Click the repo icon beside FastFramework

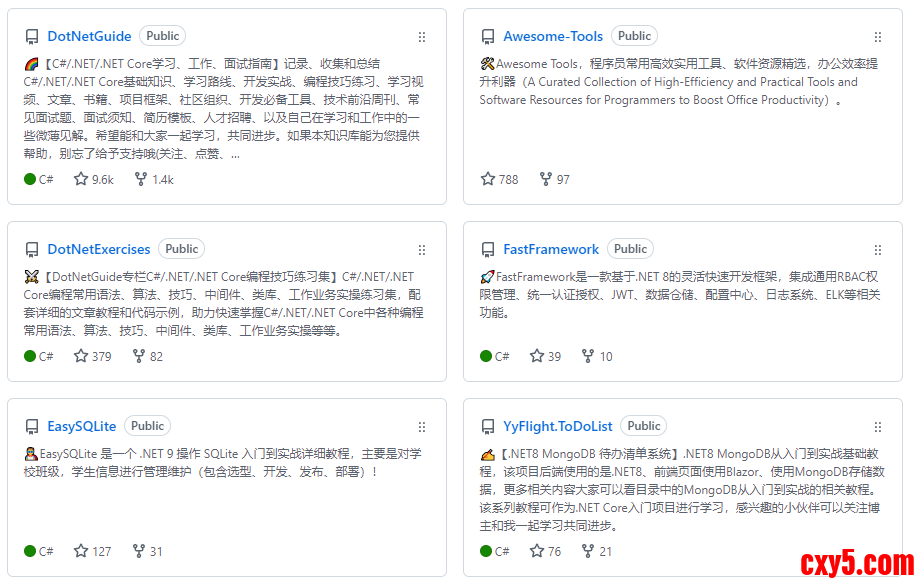[488, 250]
